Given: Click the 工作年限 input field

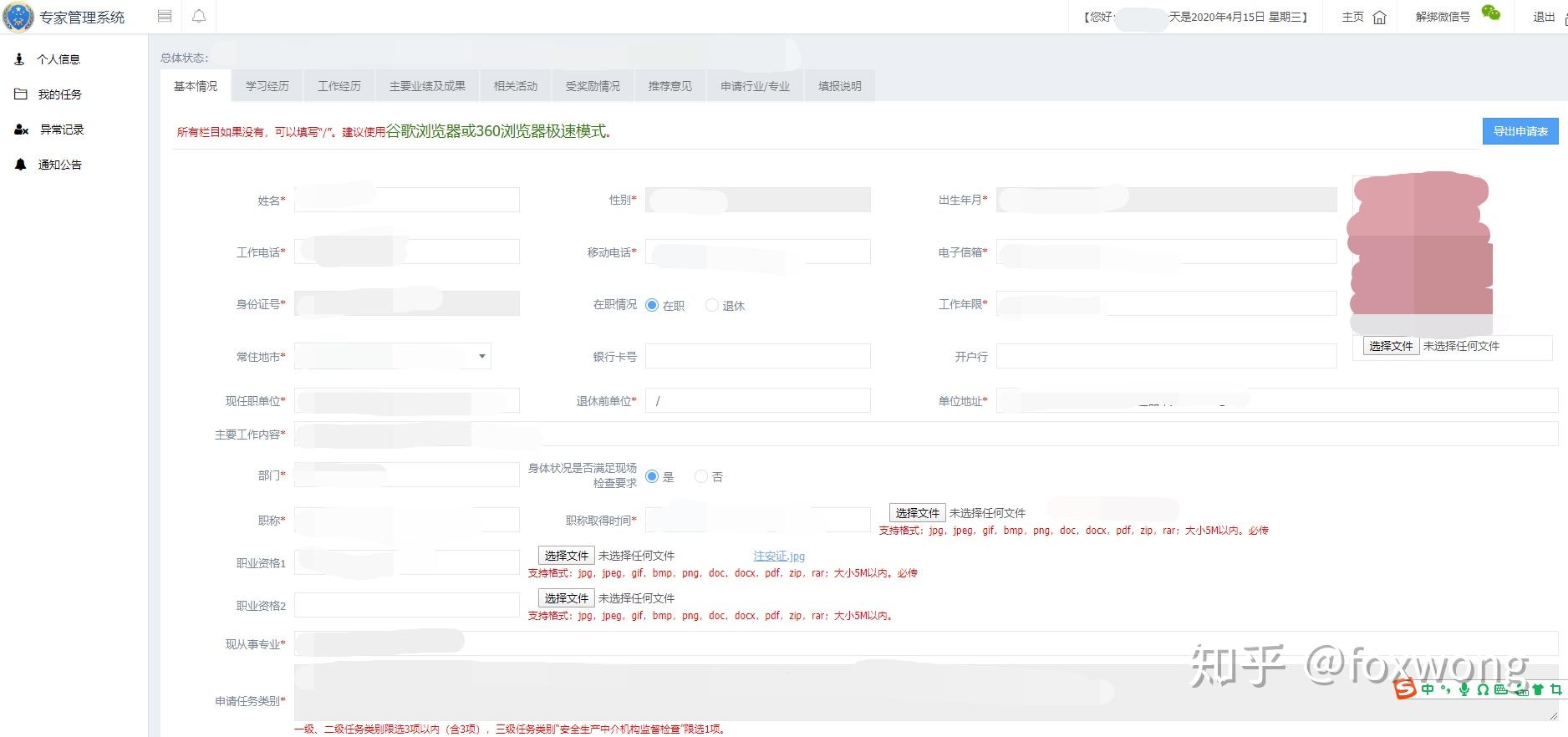Looking at the screenshot, I should [1167, 303].
